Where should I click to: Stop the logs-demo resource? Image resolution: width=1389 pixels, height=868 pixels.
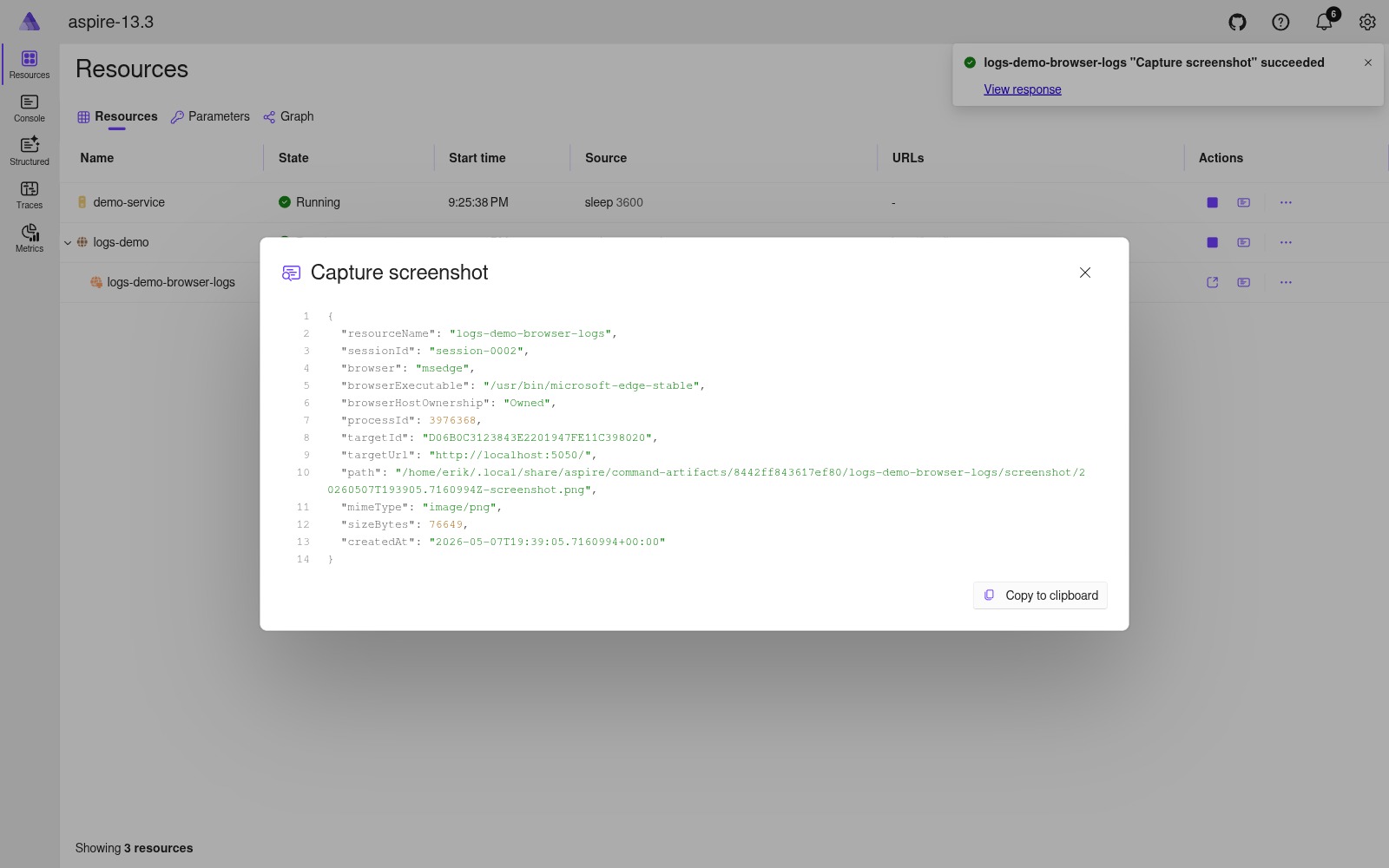tap(1213, 242)
